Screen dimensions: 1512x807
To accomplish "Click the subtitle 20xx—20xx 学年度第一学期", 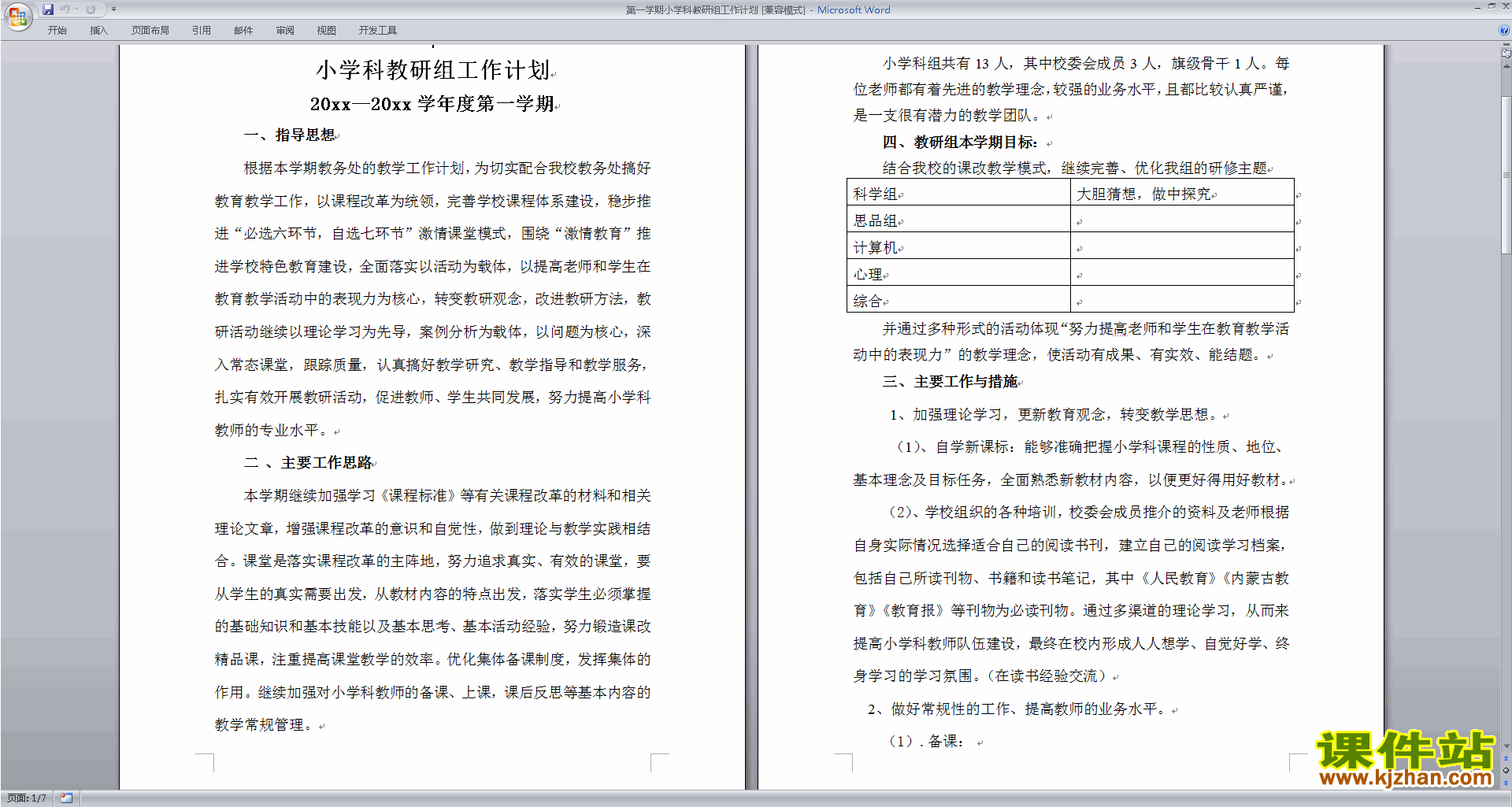I will [x=432, y=104].
